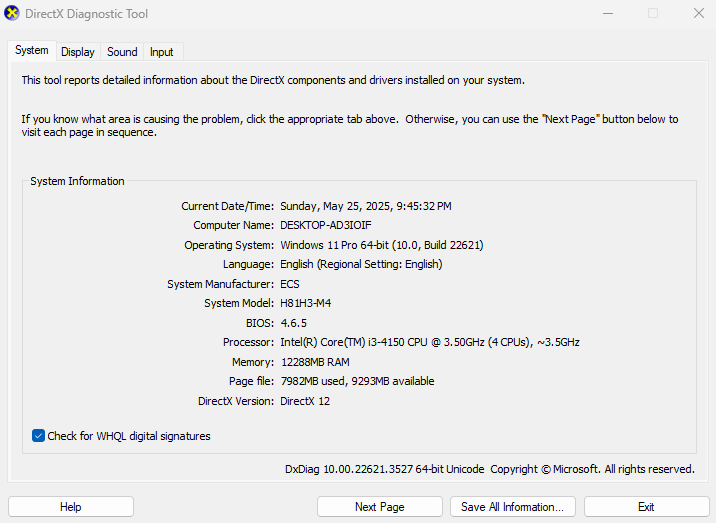The height and width of the screenshot is (523, 716).
Task: Select system model H81H3-M4
Action: (x=305, y=303)
